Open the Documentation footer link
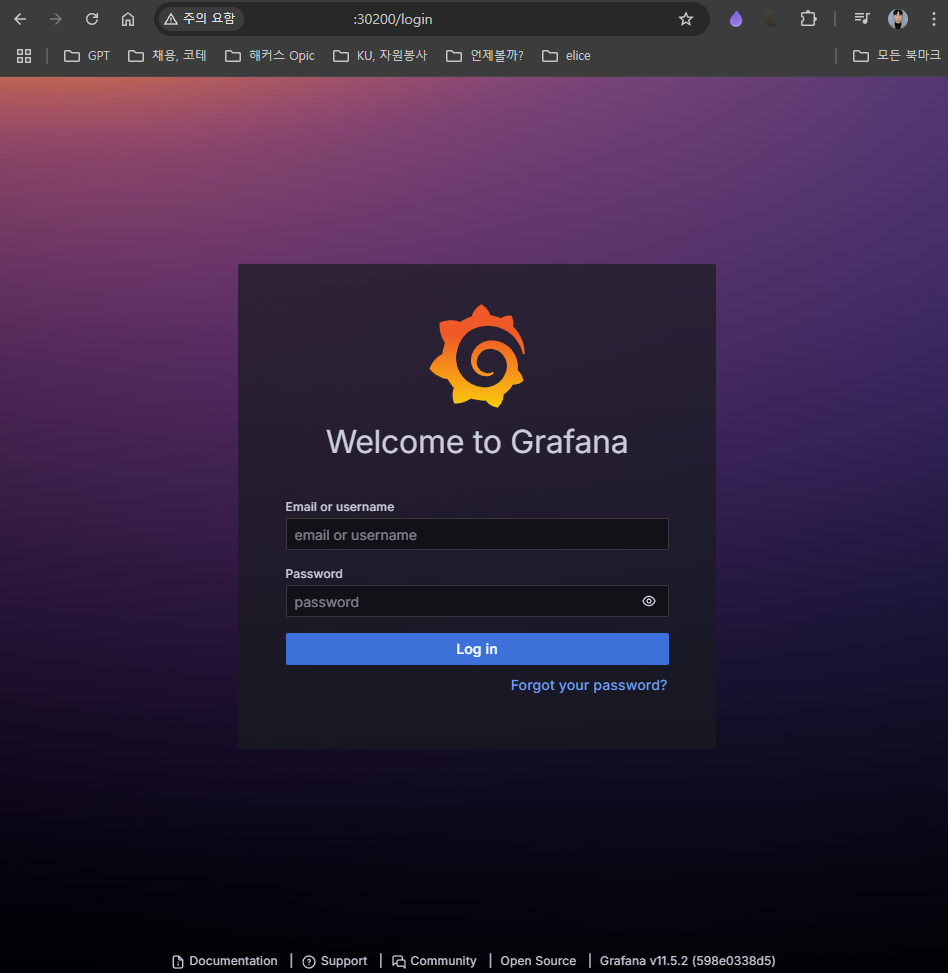 pyautogui.click(x=225, y=961)
